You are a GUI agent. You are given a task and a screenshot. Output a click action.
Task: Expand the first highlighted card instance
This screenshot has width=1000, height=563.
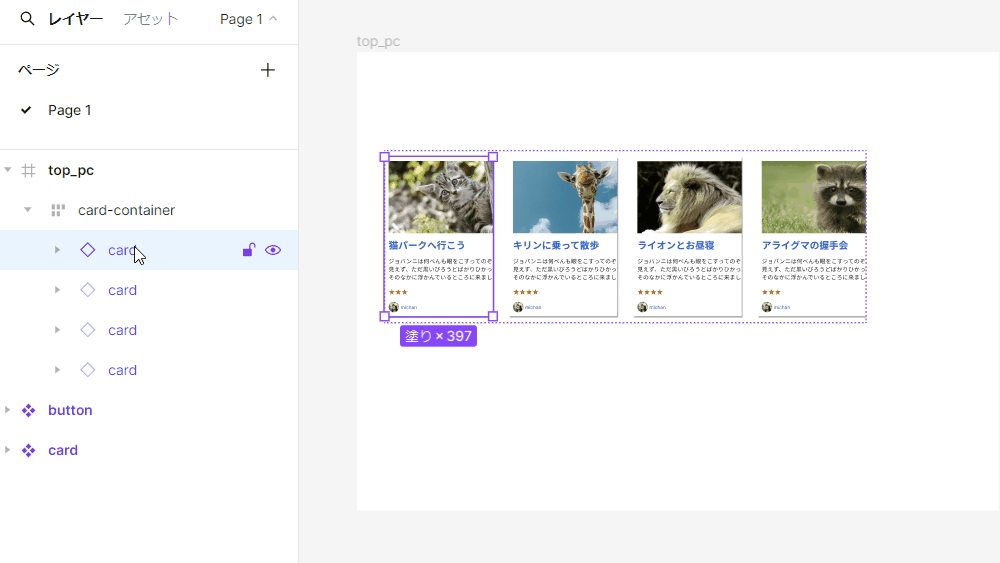point(57,250)
